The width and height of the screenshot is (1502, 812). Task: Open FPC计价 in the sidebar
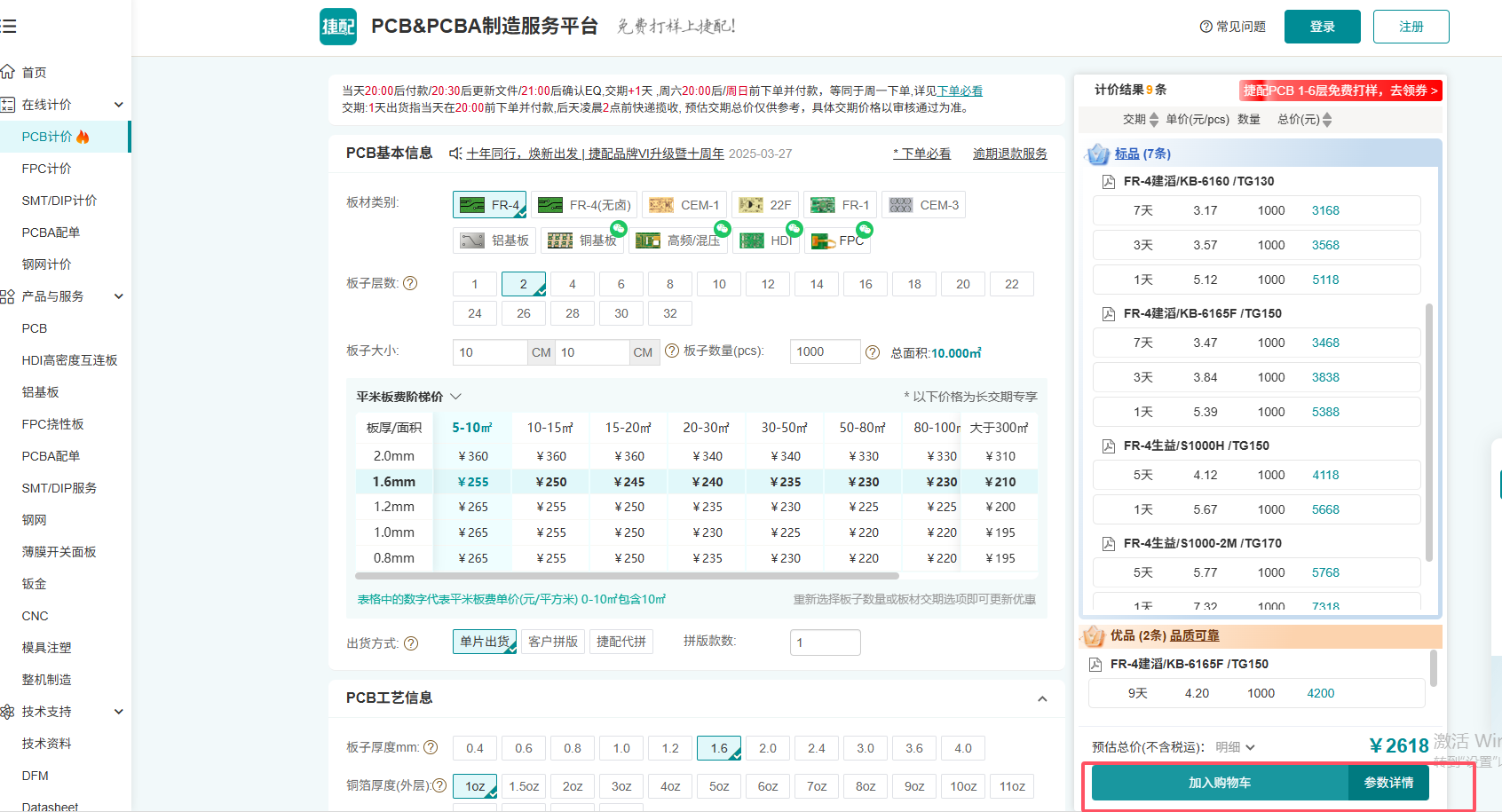[x=47, y=169]
